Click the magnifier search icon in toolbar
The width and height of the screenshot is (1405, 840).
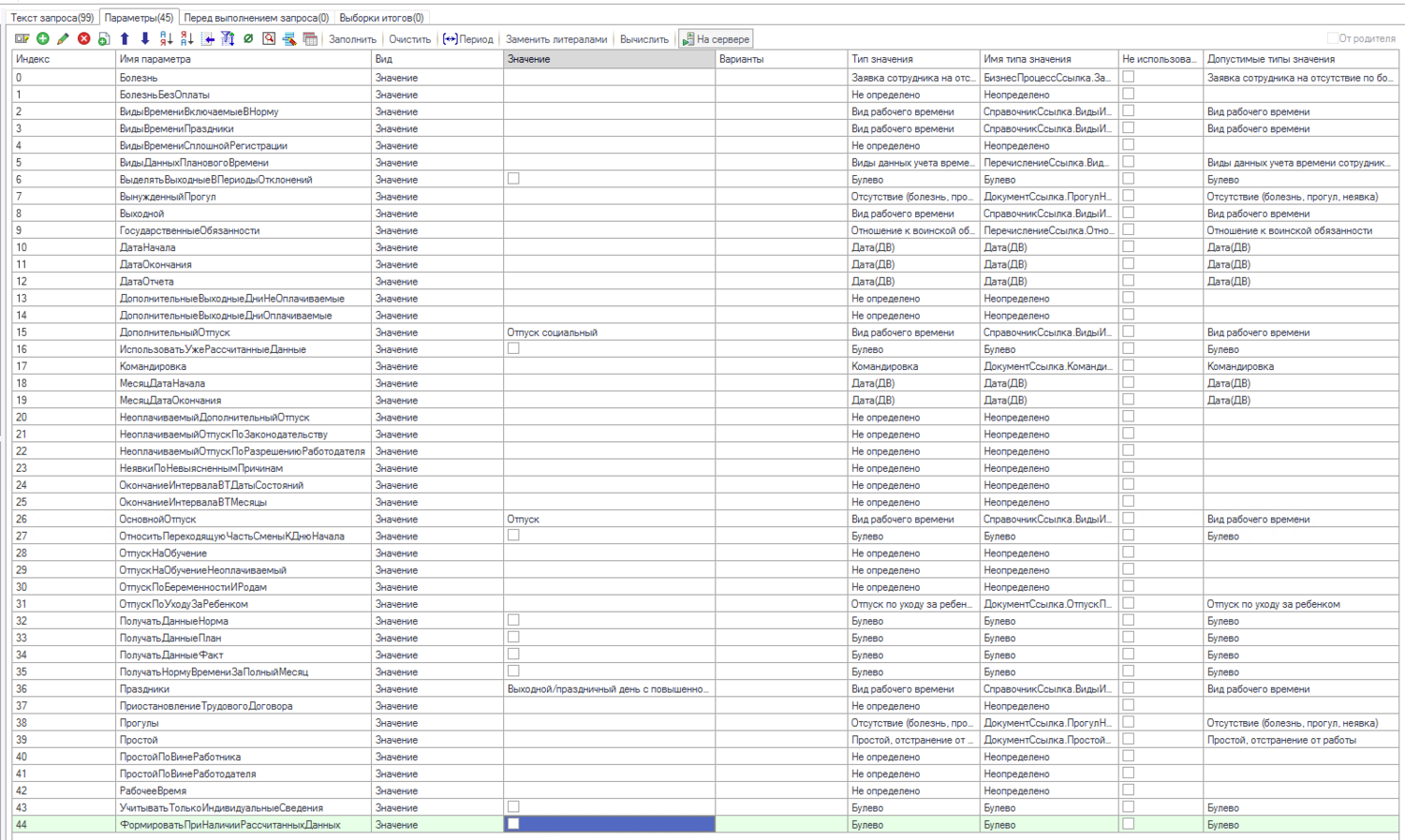269,38
